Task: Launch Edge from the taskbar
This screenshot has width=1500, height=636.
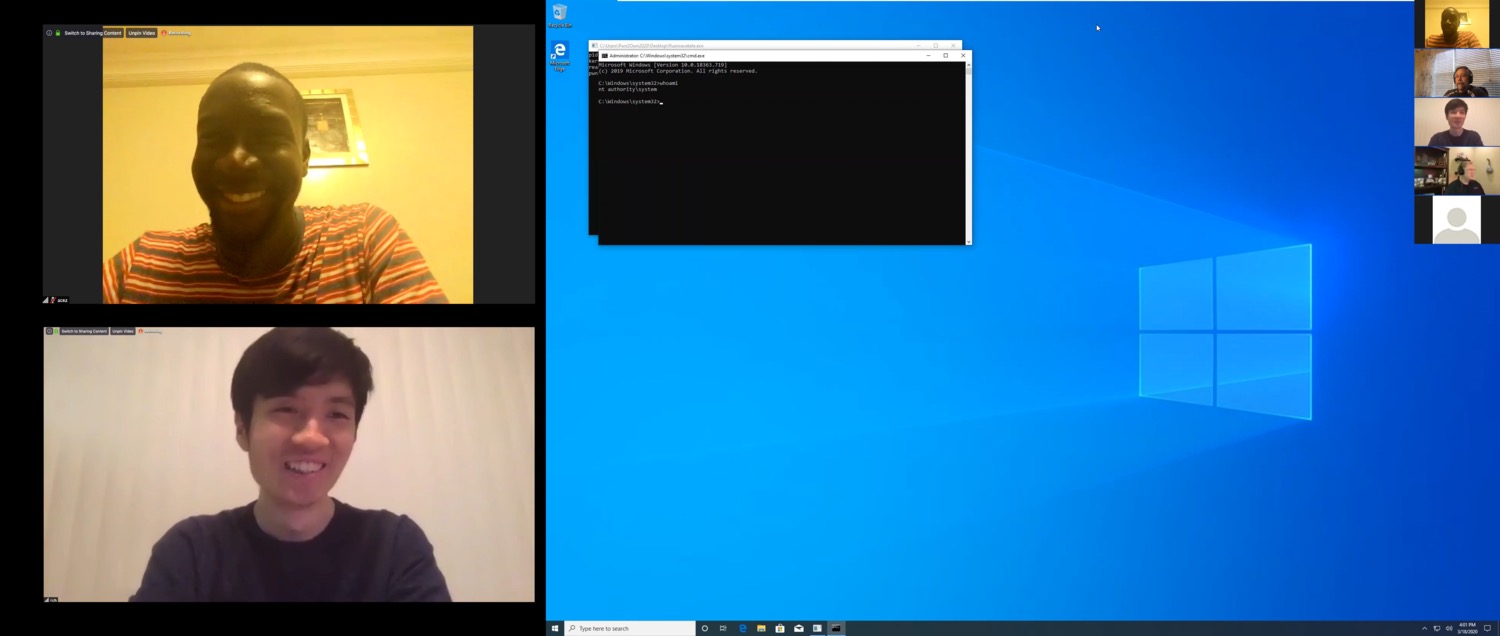Action: click(742, 628)
